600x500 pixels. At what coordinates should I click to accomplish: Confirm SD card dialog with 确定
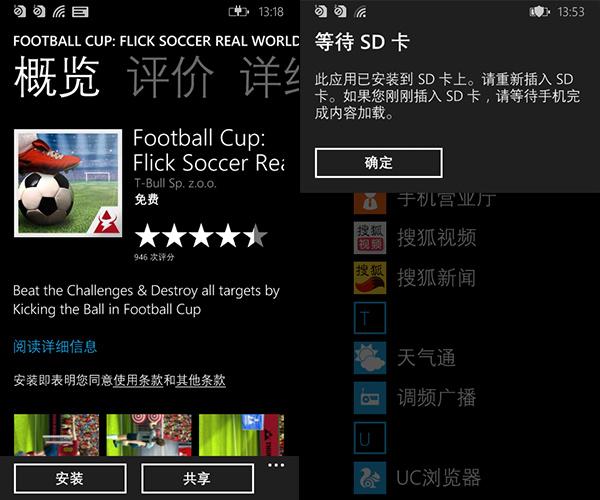378,163
